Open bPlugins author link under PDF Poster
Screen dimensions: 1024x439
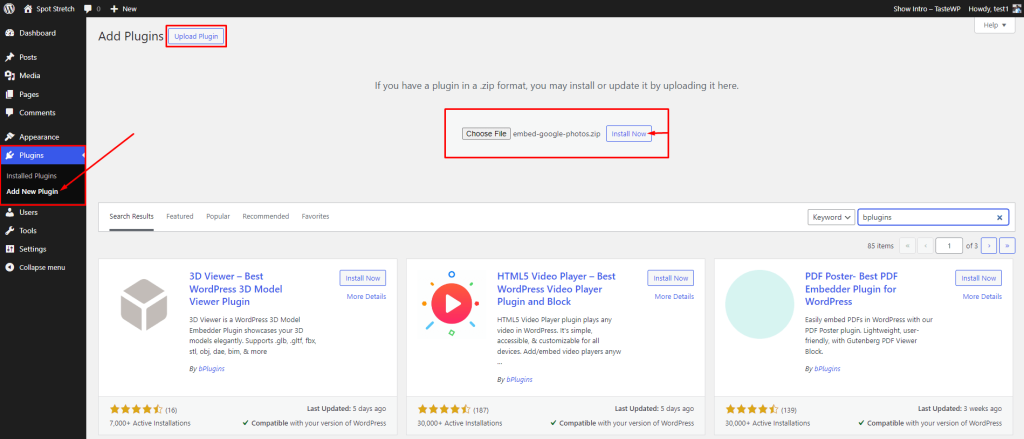[x=827, y=368]
